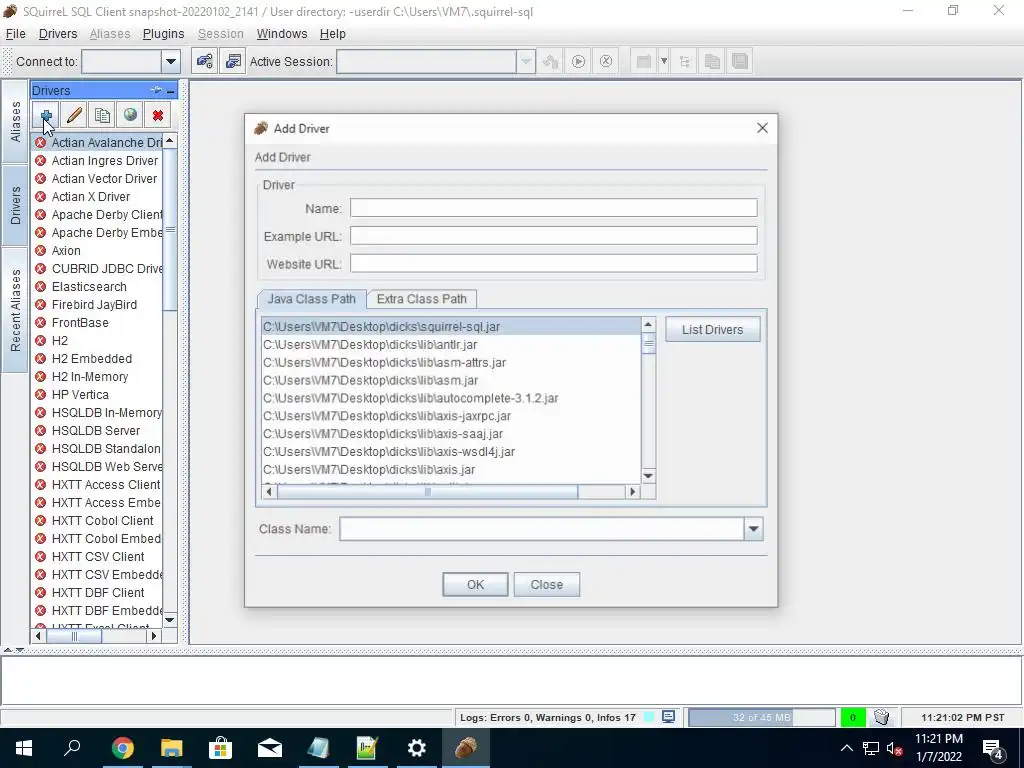Click the drivers list scroll down arrow
Image resolution: width=1024 pixels, height=768 pixels.
[x=170, y=620]
